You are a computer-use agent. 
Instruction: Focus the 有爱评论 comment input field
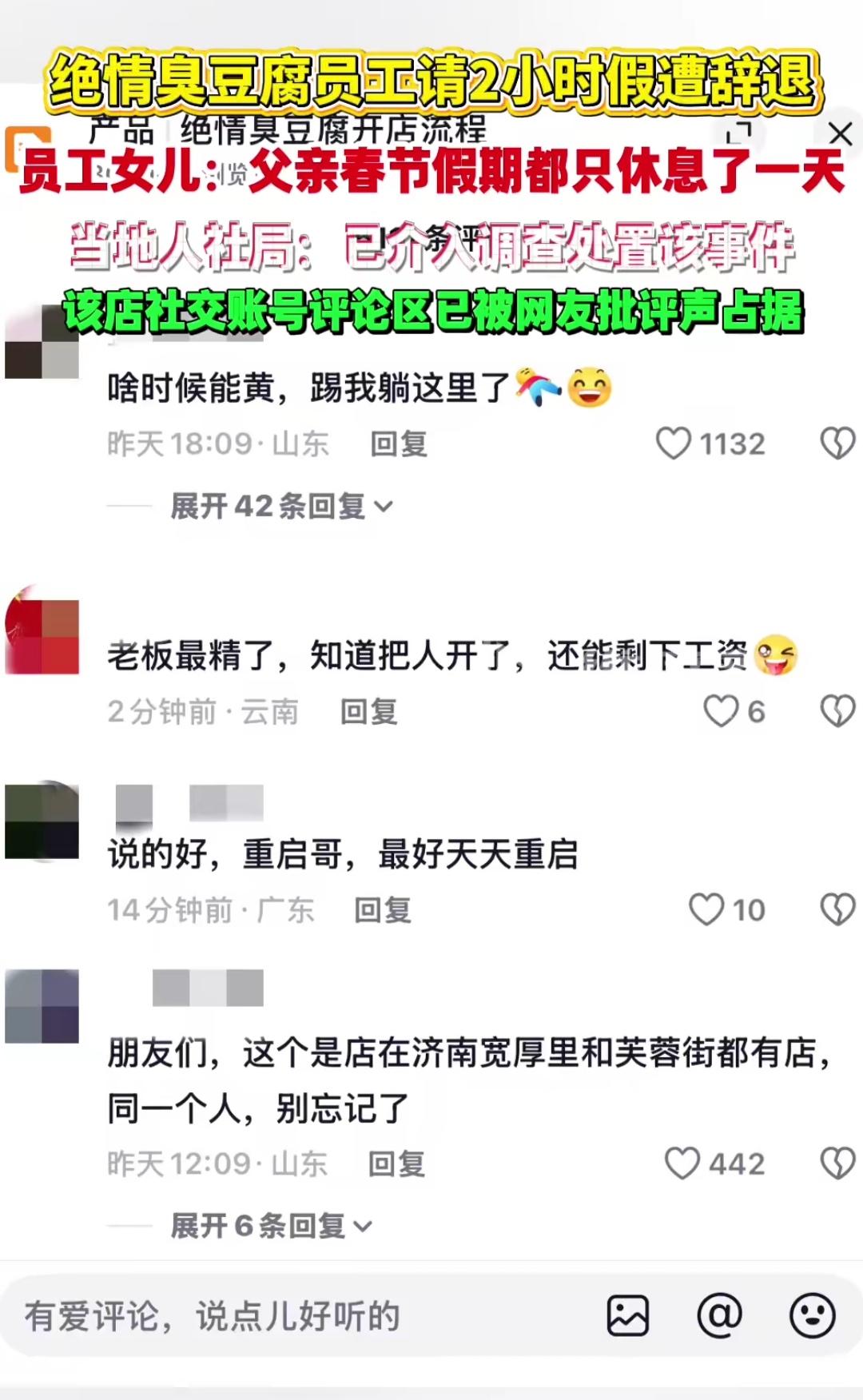[304, 1315]
